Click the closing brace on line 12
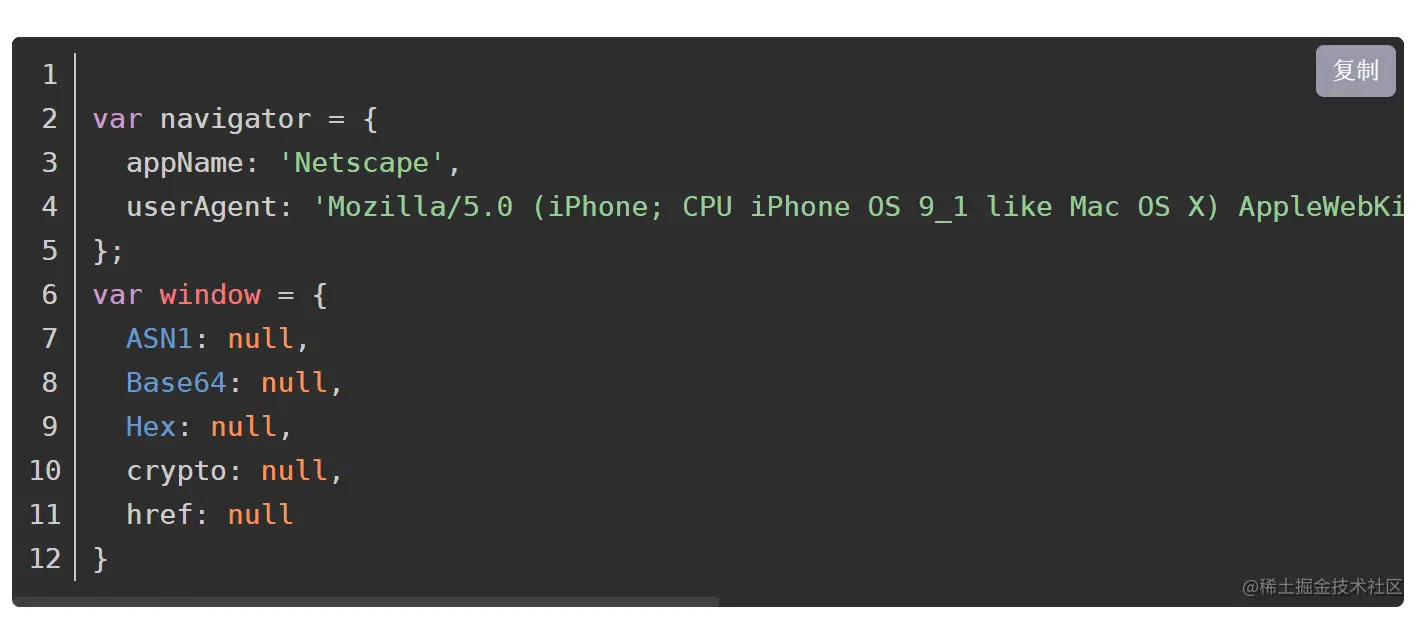Viewport: 1423px width, 617px height. [x=100, y=558]
